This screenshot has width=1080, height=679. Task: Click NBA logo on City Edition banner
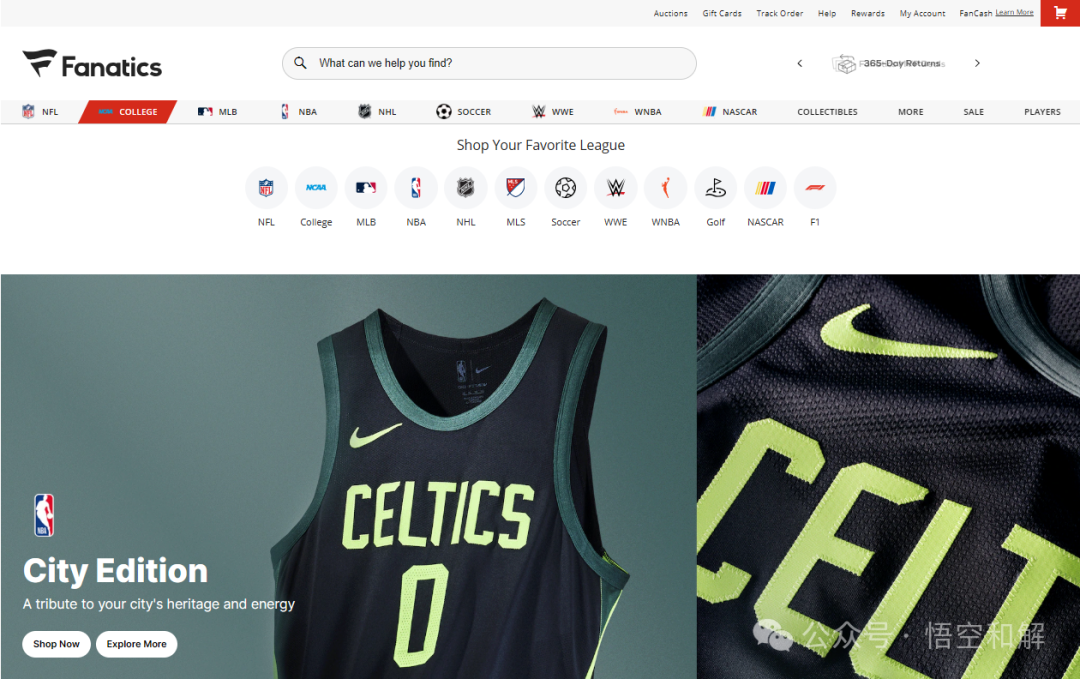click(44, 515)
